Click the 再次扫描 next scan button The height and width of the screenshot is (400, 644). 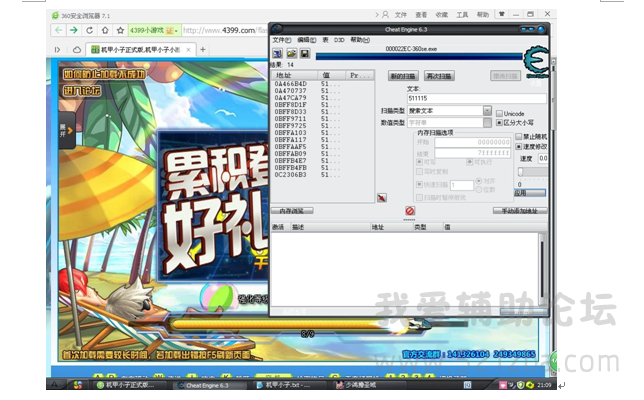pos(439,76)
